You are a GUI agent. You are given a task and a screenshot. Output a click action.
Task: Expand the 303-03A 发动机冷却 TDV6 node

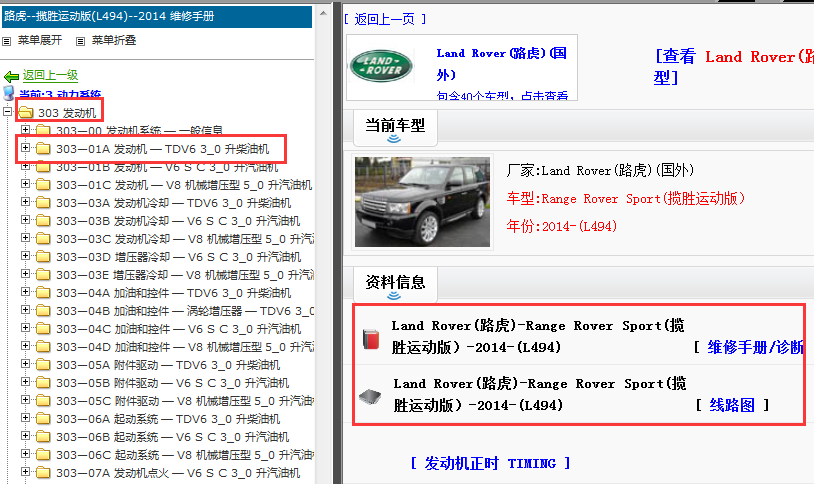pyautogui.click(x=25, y=201)
